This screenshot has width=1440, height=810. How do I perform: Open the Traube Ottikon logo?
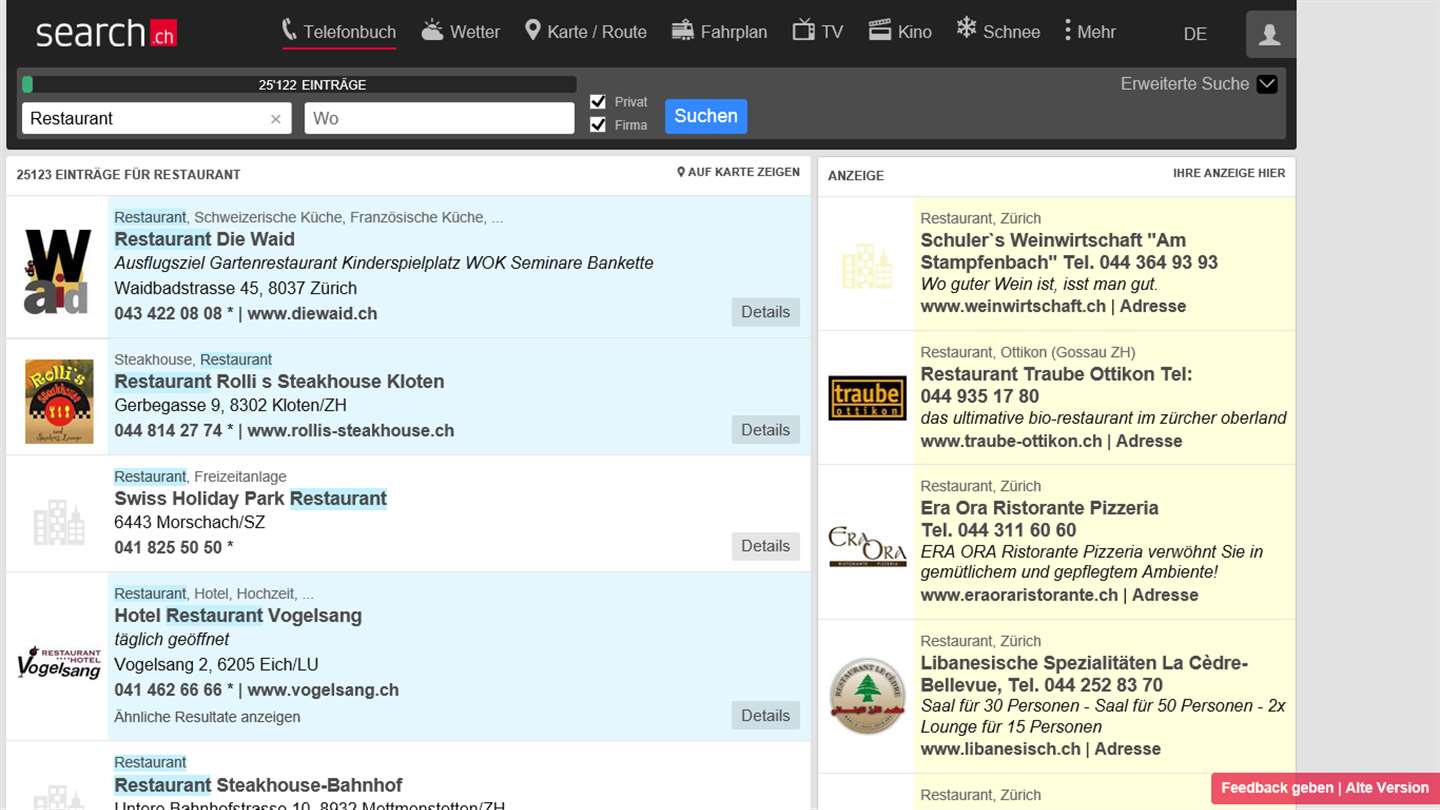pos(867,398)
